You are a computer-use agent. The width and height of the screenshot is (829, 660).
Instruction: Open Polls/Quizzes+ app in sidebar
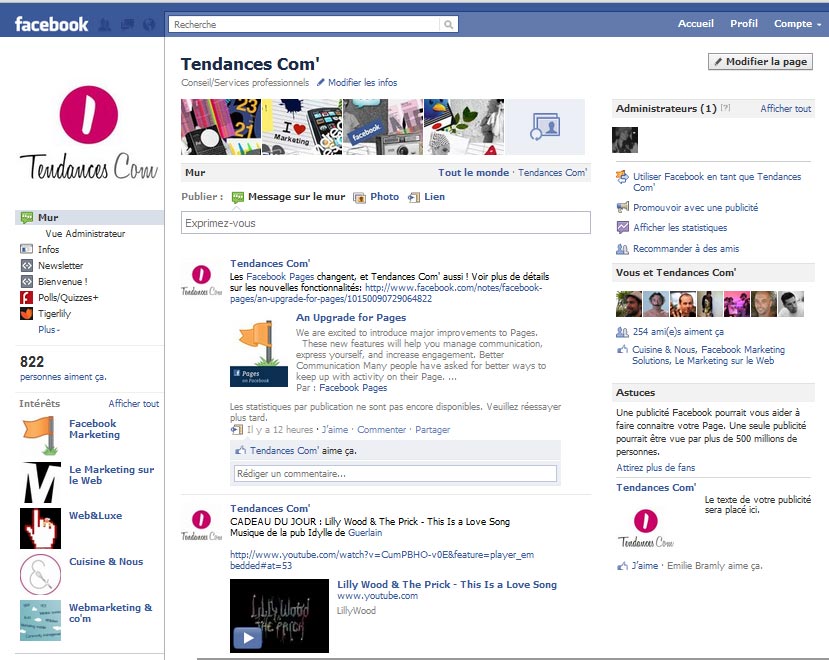tap(68, 297)
